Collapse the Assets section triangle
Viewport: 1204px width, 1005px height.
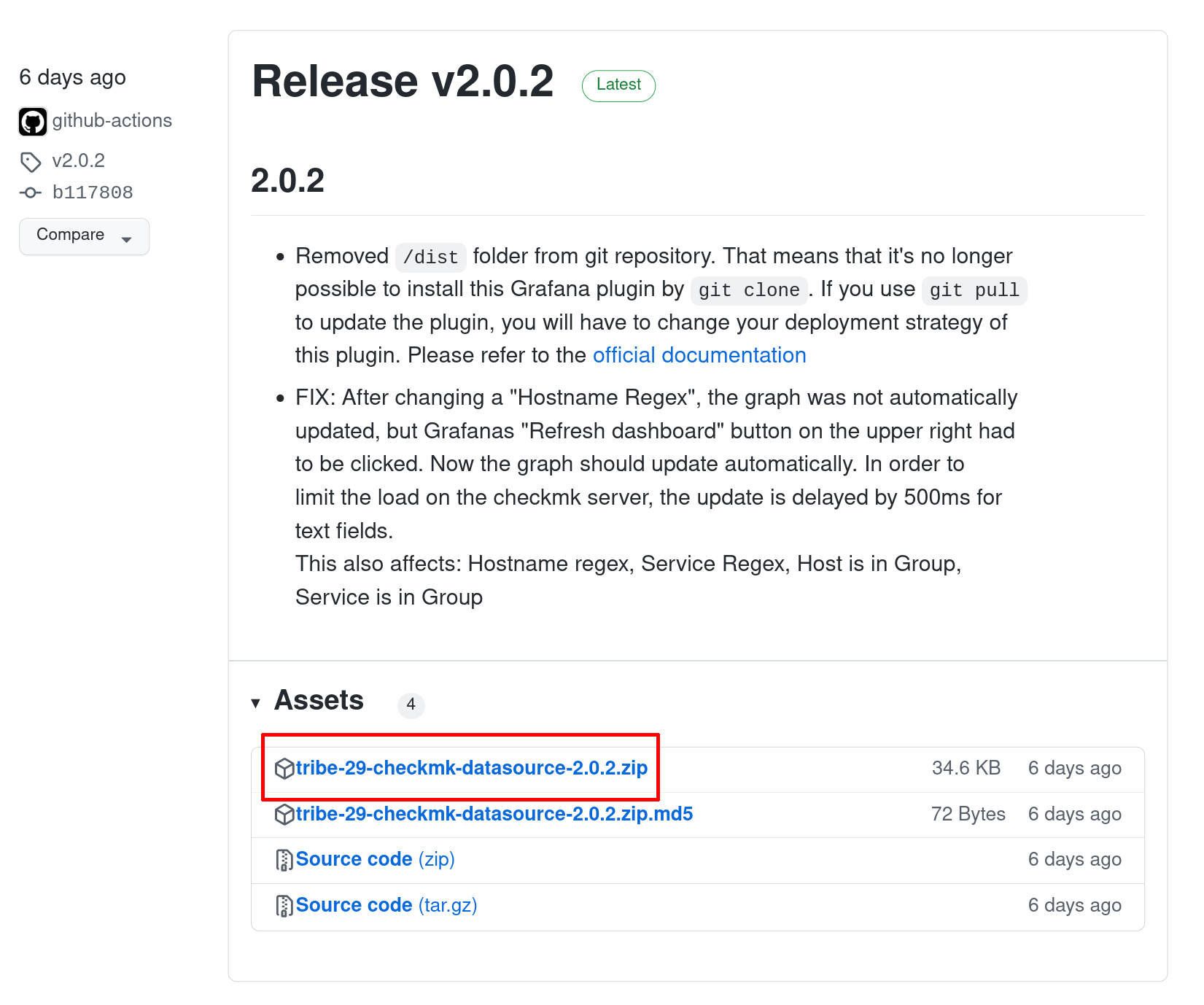tap(255, 703)
